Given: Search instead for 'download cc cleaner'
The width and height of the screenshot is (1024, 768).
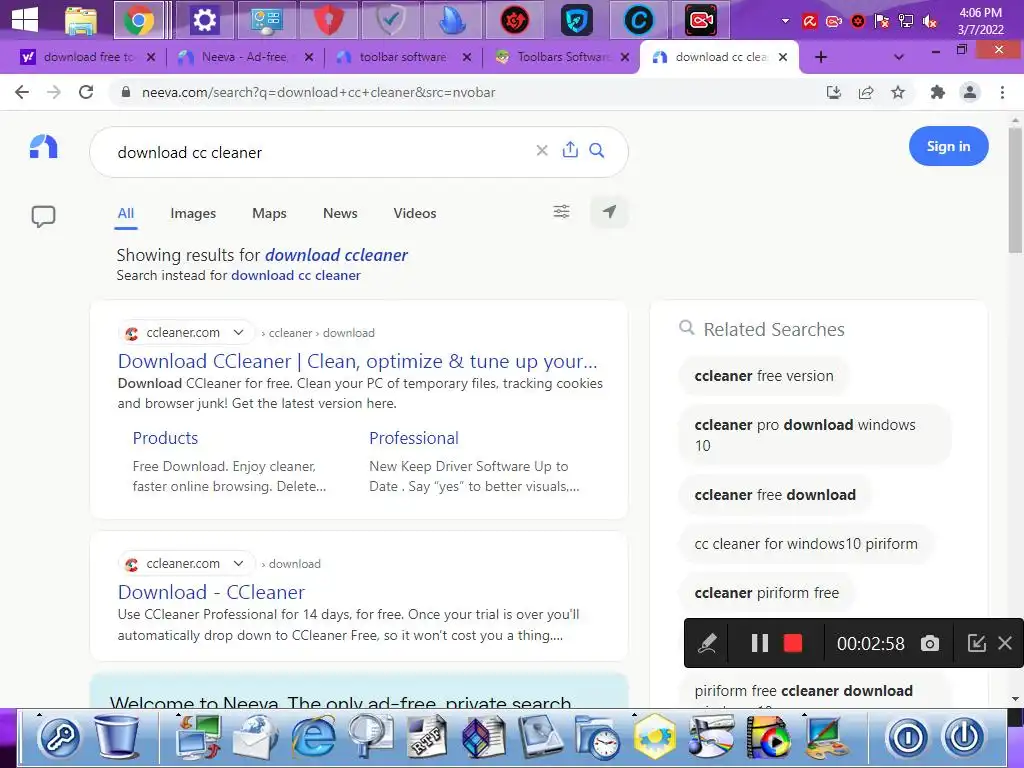Looking at the screenshot, I should (296, 276).
